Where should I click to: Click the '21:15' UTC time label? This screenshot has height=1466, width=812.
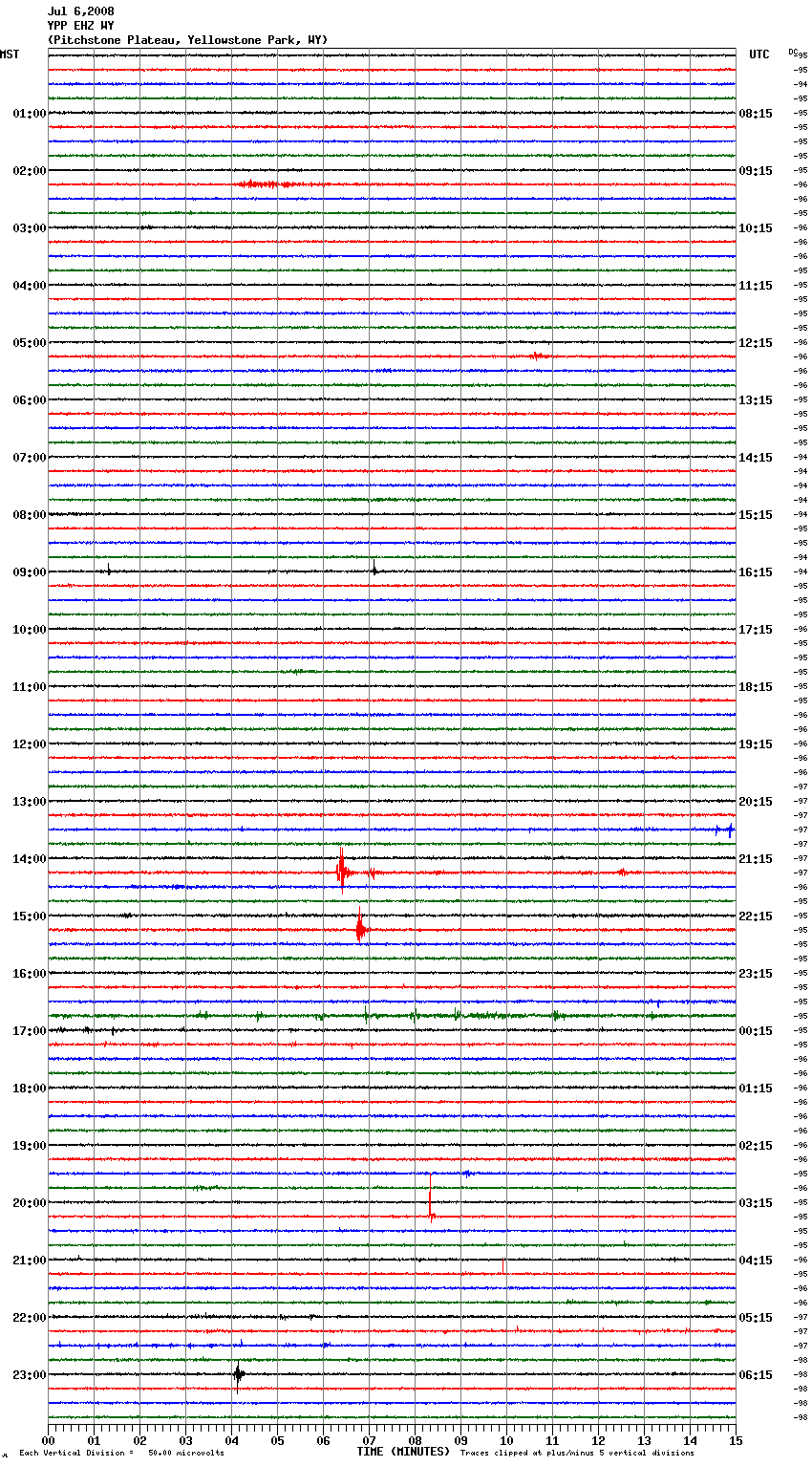click(756, 859)
